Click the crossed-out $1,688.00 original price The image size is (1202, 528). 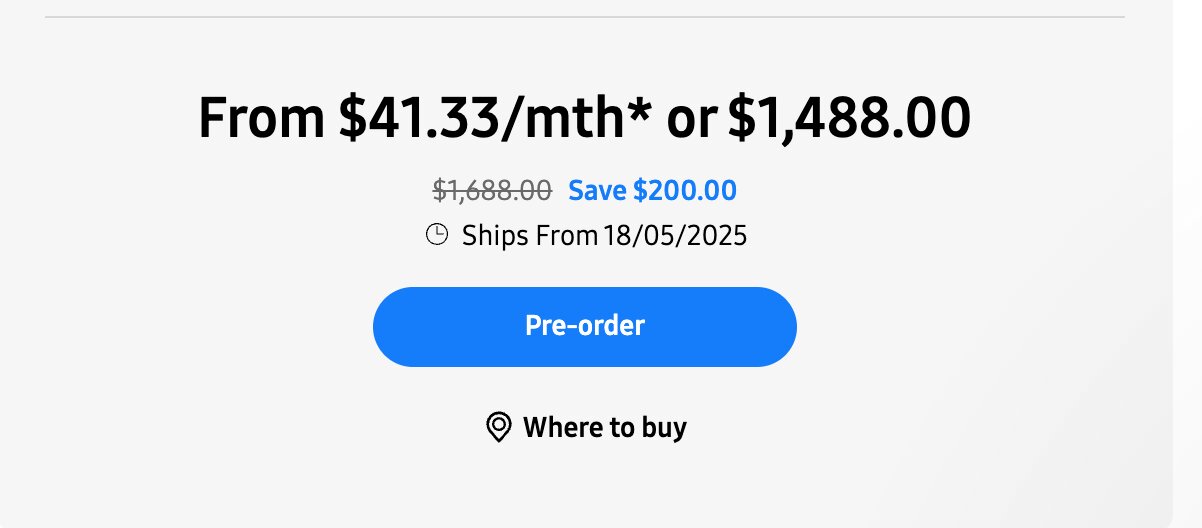click(492, 190)
